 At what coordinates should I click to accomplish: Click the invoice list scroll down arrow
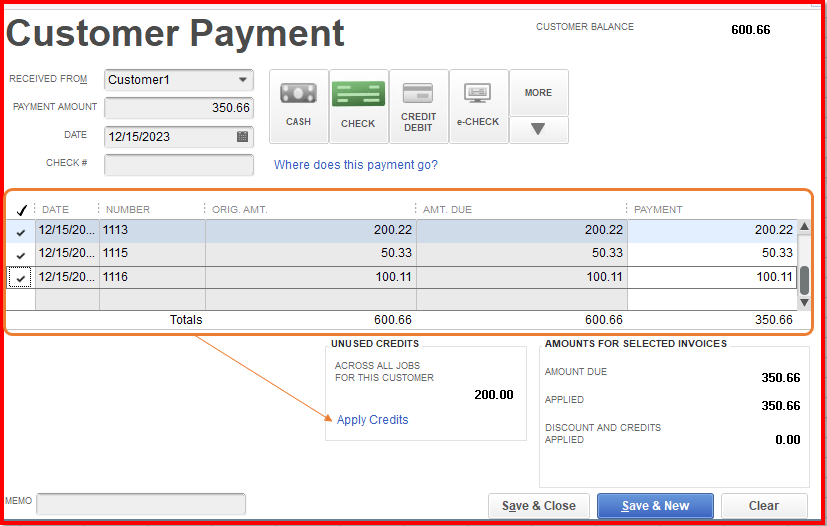(x=804, y=302)
